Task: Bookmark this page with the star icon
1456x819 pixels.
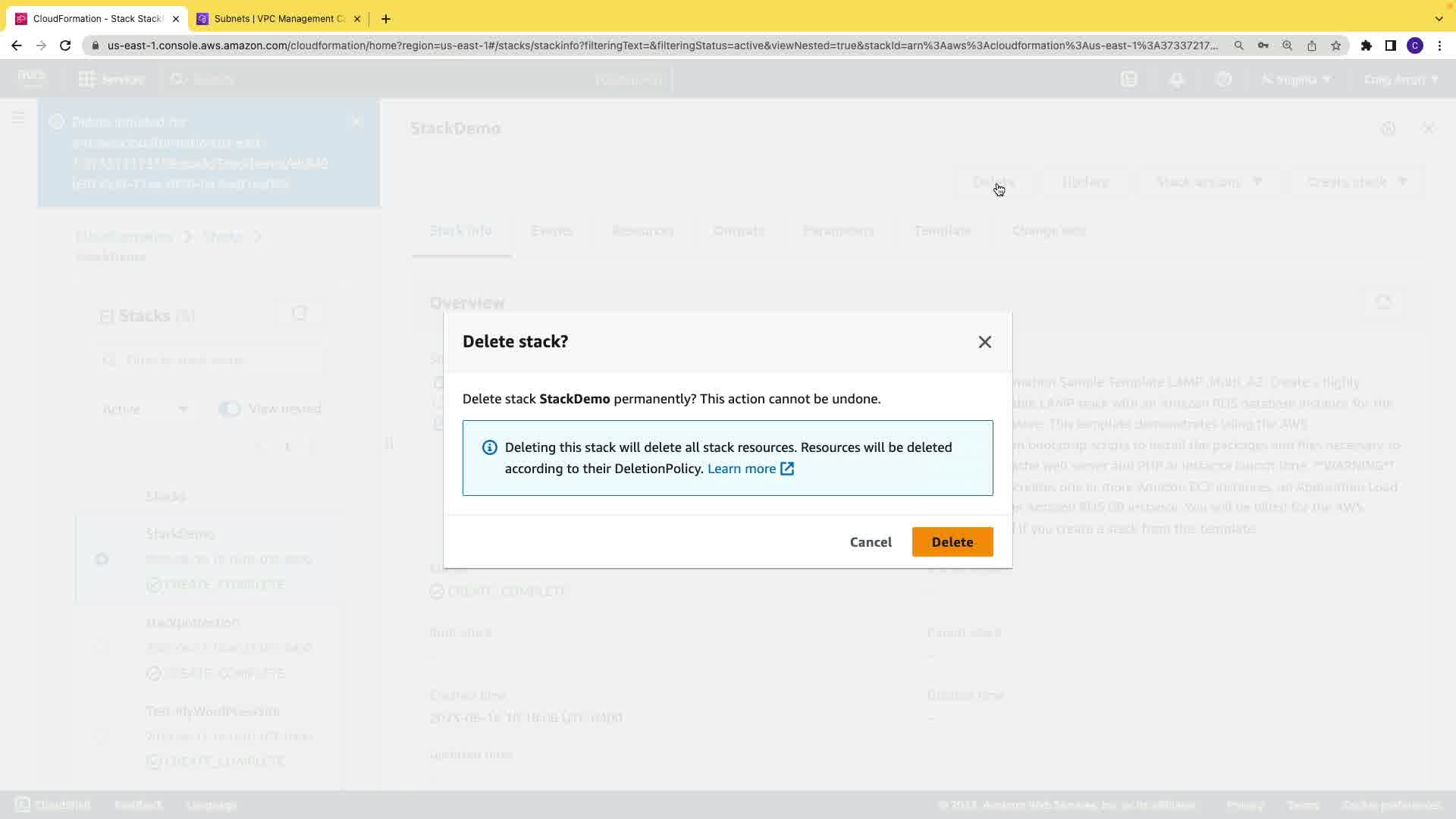Action: [1336, 45]
